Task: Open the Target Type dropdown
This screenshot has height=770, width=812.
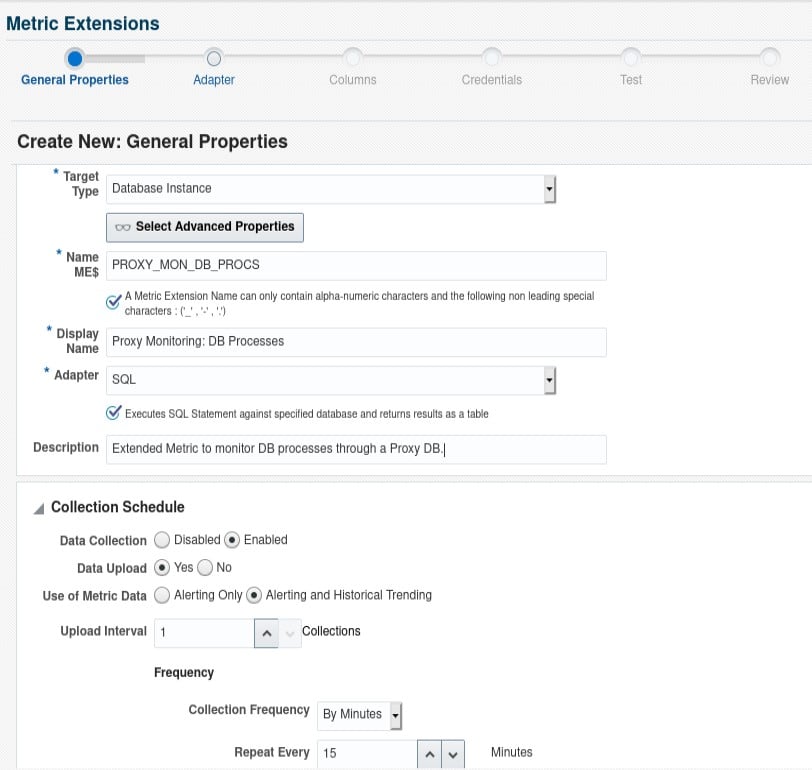Action: click(549, 189)
